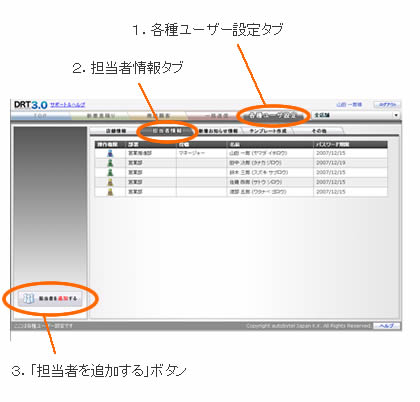420x402 pixels.
Task: Click the blue manager icon for 山田 一郎
Action: coord(110,153)
